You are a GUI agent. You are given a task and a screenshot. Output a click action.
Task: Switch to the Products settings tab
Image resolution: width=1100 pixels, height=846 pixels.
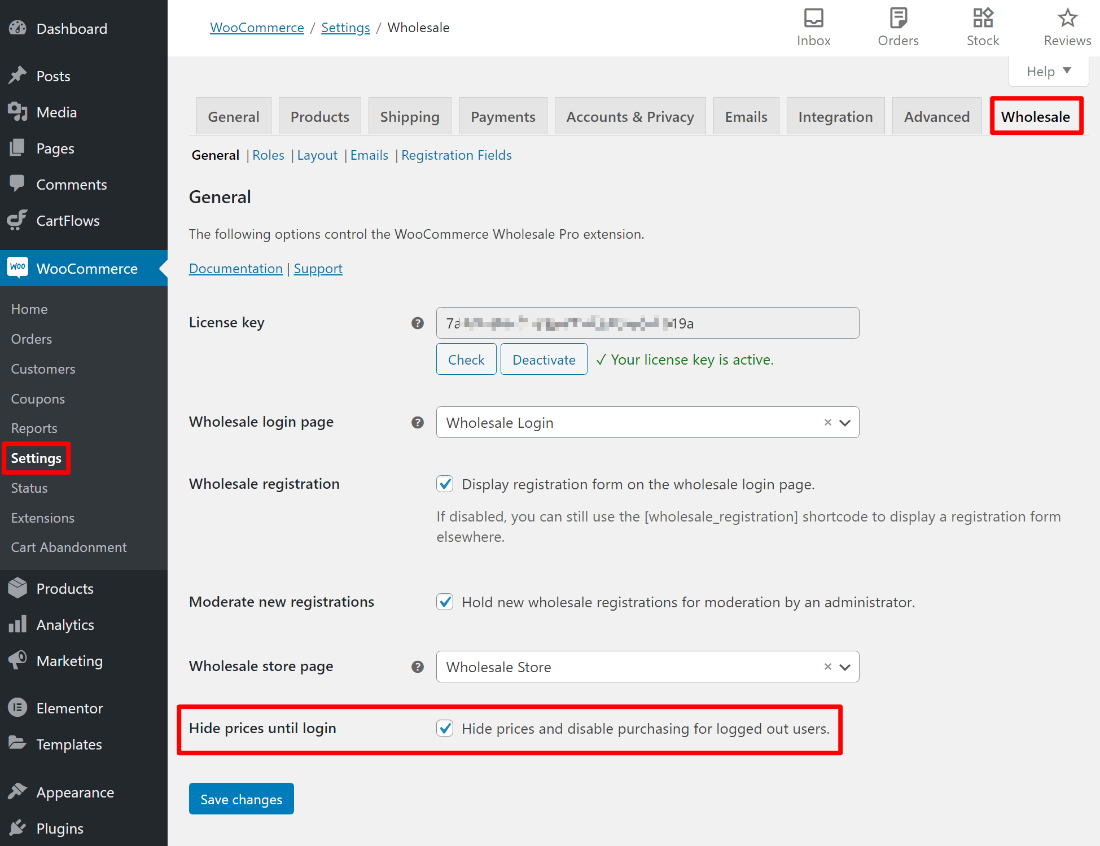pos(320,116)
